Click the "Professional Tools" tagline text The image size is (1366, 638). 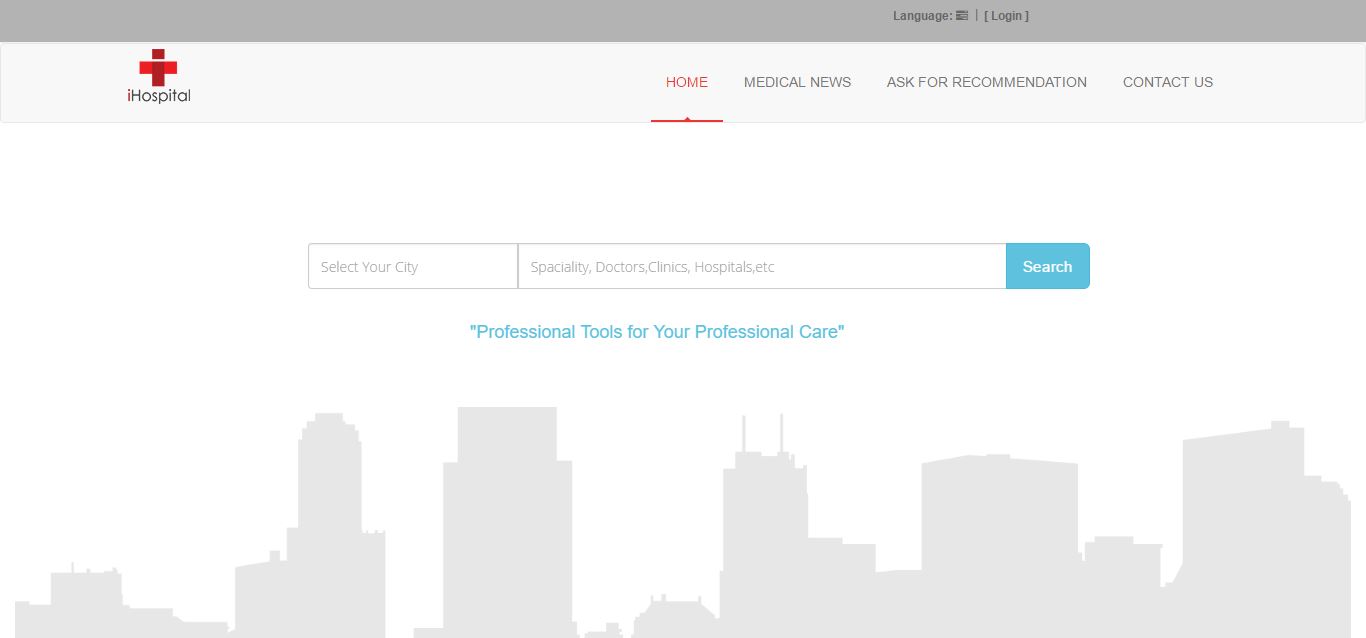click(657, 332)
